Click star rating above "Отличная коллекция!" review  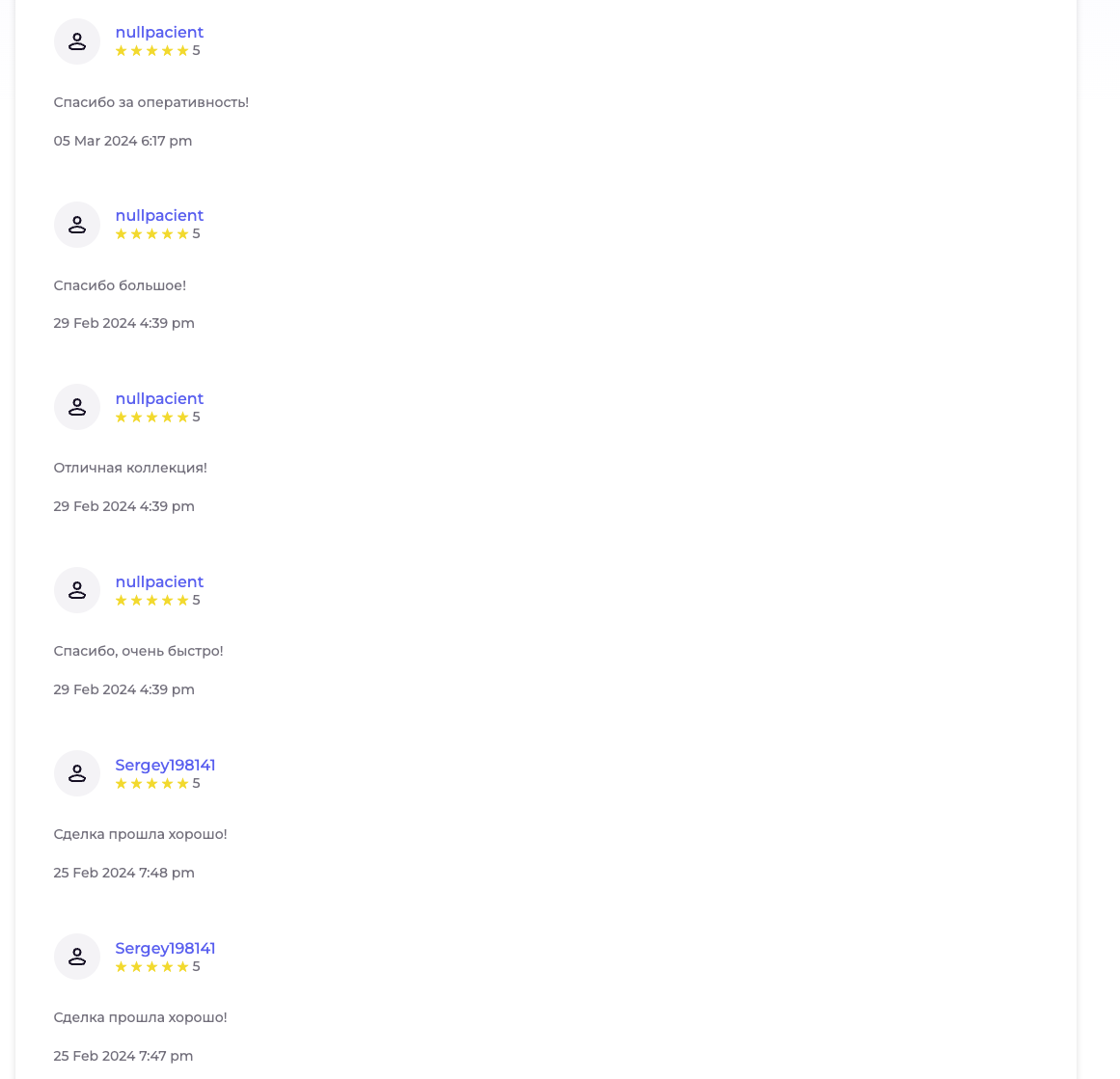point(152,418)
